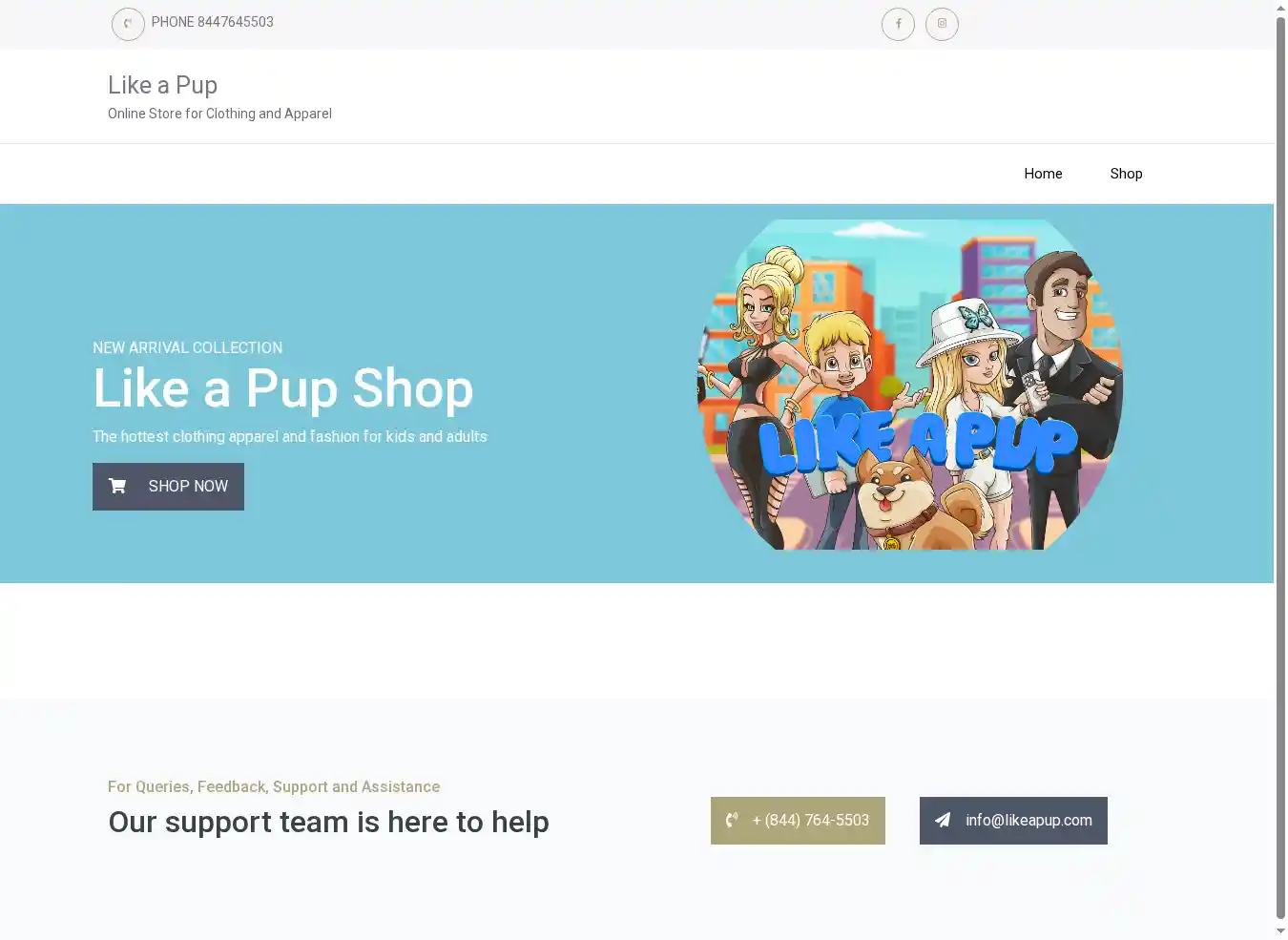The height and width of the screenshot is (940, 1288).
Task: Click the scrollbar down arrow
Action: point(1280,931)
